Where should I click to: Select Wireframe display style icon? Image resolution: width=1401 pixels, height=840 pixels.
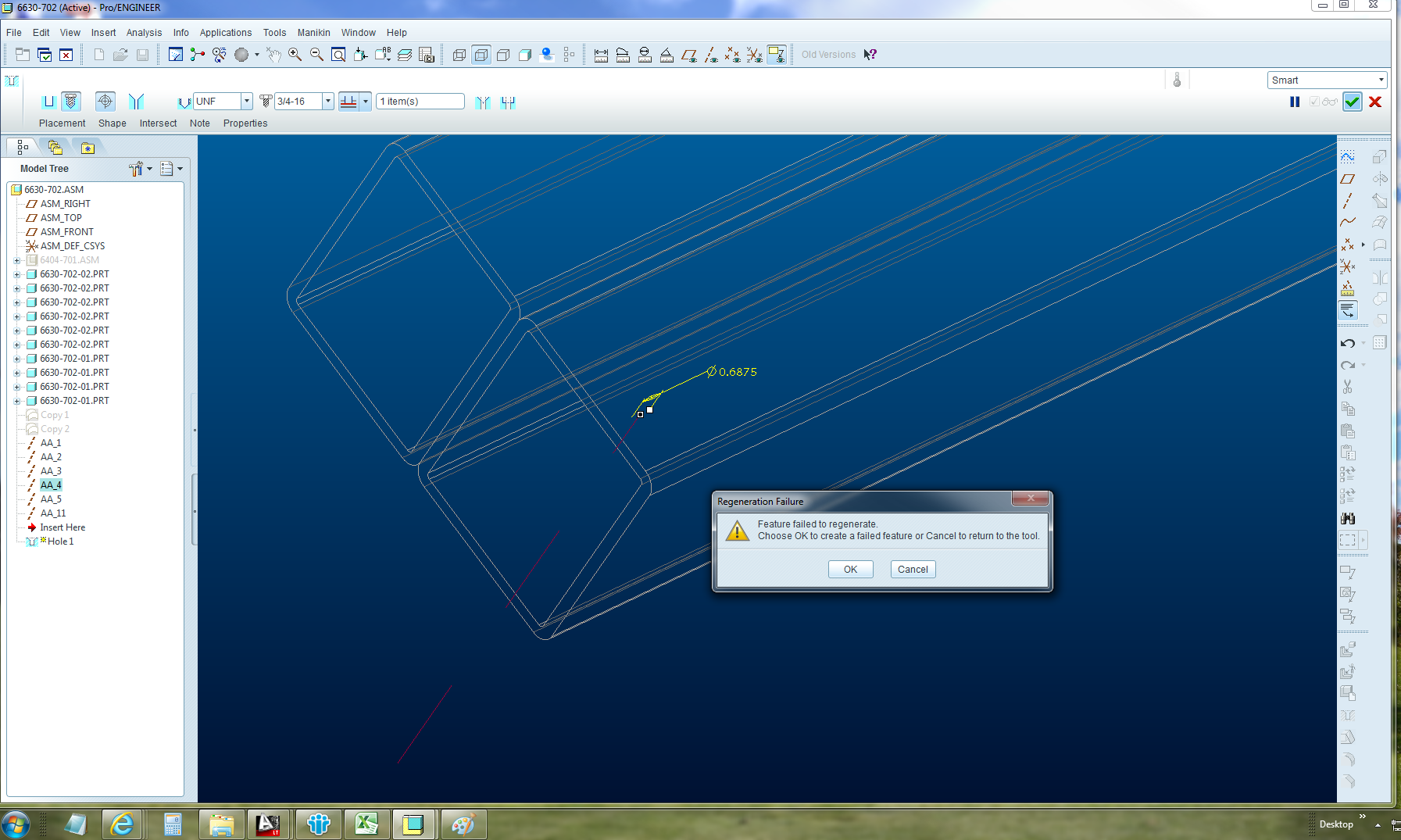459,55
